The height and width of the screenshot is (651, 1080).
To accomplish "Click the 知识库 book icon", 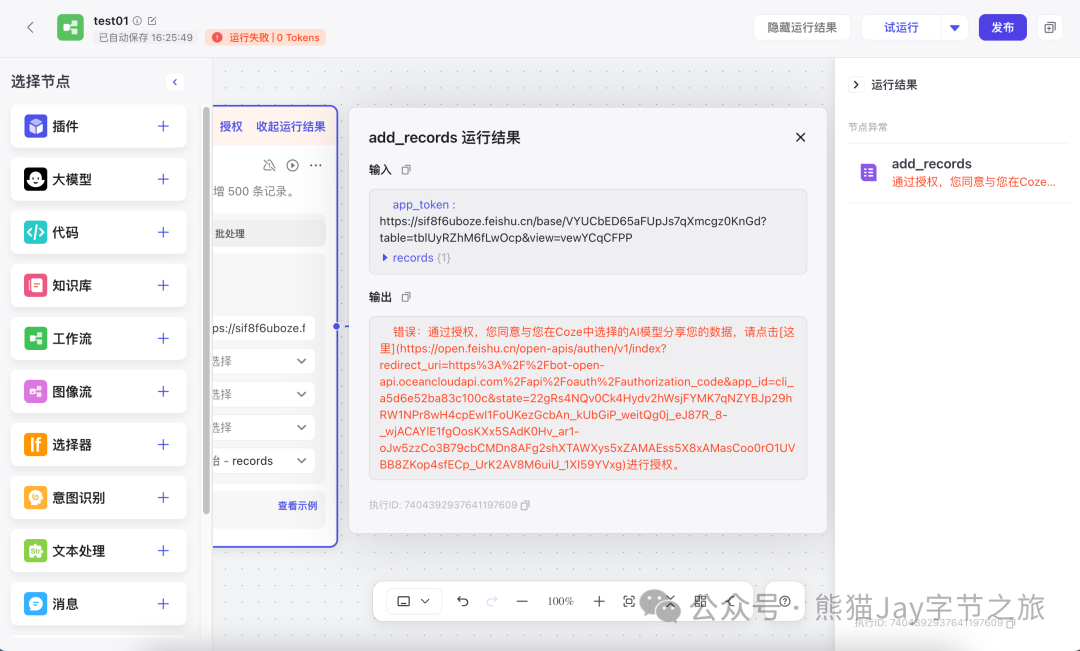I will click(x=35, y=285).
